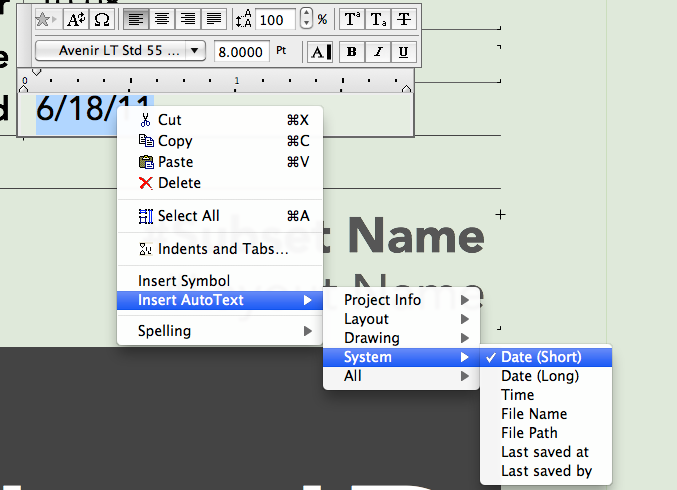Toggle the strikethrough button
The width and height of the screenshot is (677, 490).
[x=404, y=19]
